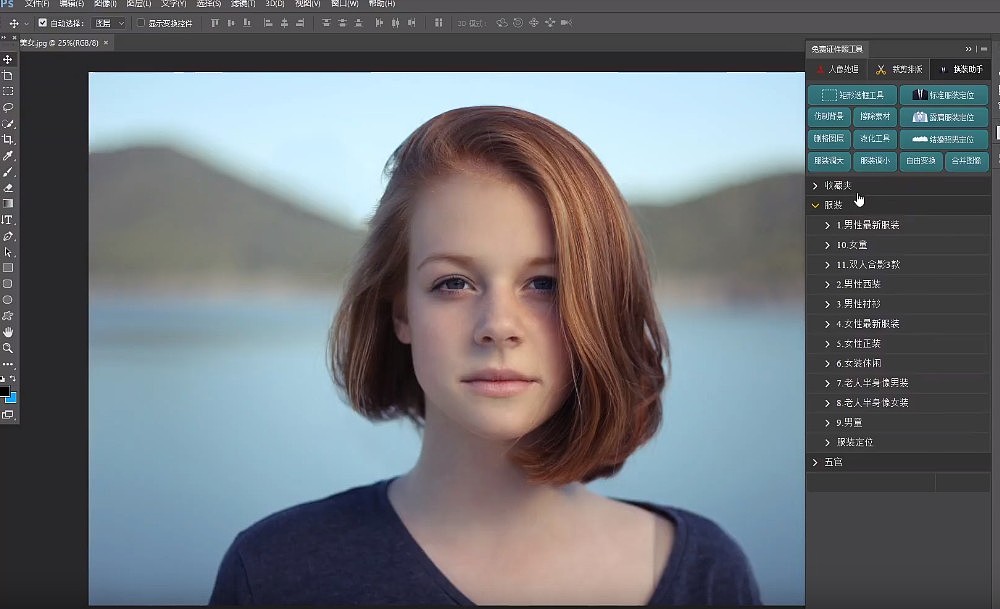Select the 6.女装休闲 row
The width and height of the screenshot is (1000, 609).
click(x=899, y=363)
